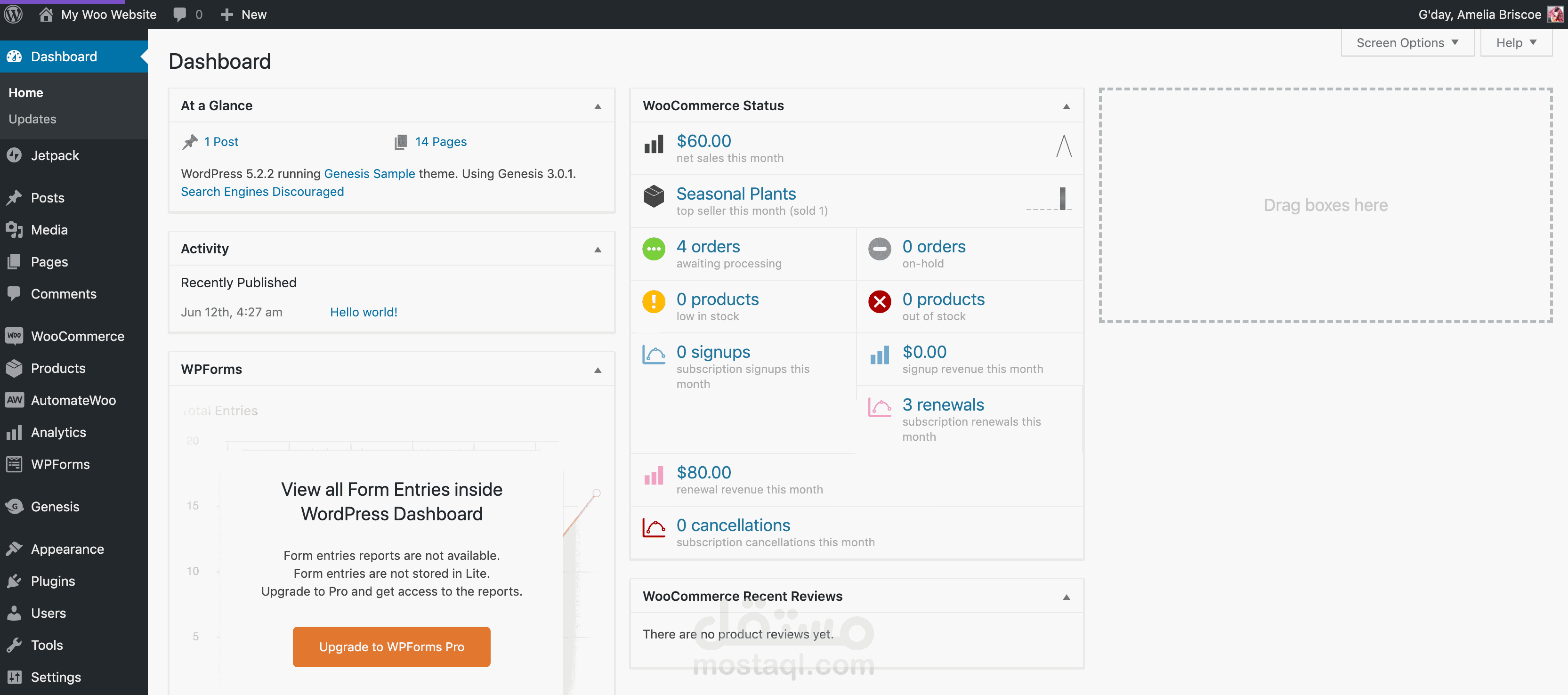Image resolution: width=1568 pixels, height=695 pixels.
Task: Click the 0 signups link
Action: click(713, 352)
